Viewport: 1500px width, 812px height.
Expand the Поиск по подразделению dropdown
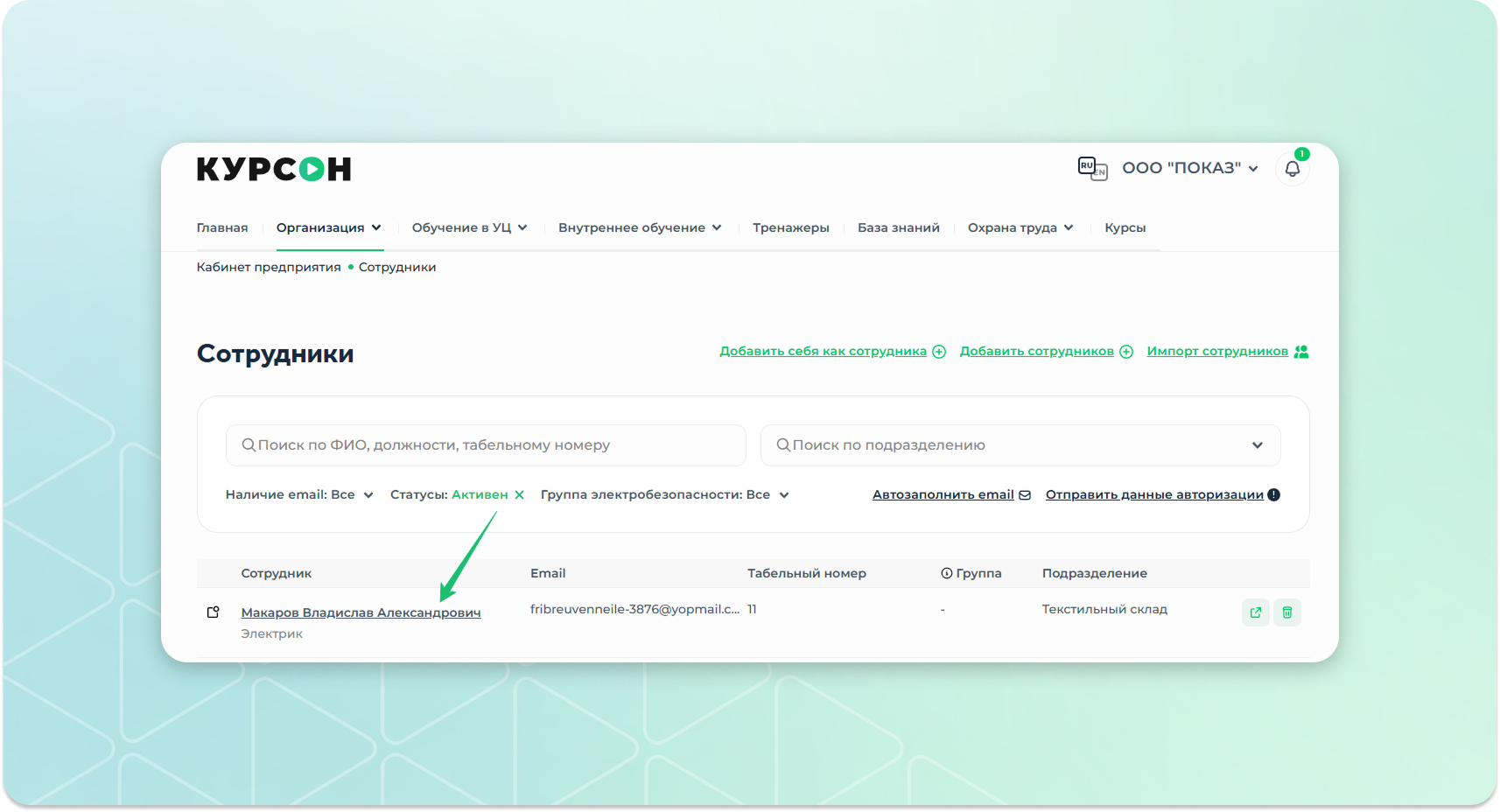1257,445
